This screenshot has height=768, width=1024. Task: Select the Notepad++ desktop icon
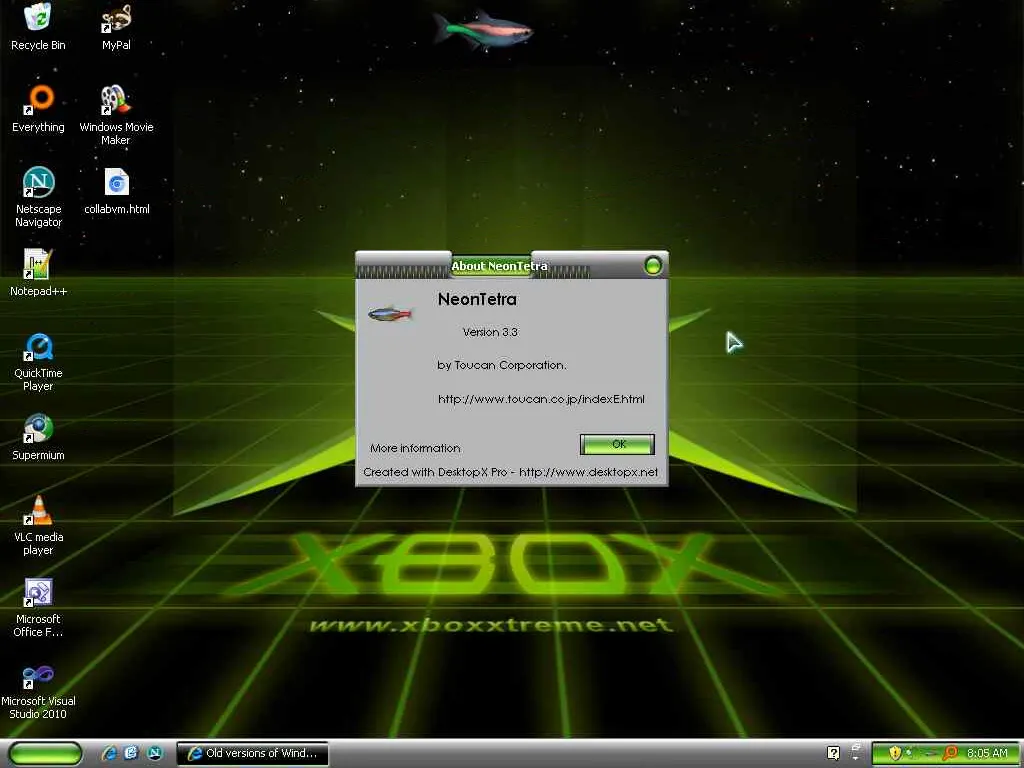point(37,264)
